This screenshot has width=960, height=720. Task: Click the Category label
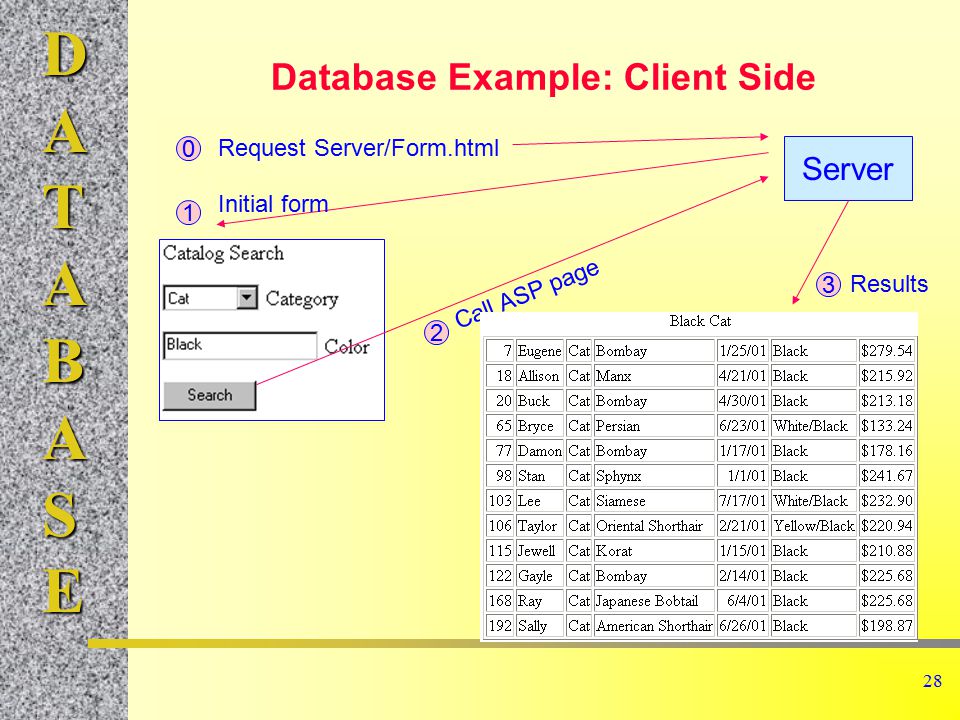point(302,299)
